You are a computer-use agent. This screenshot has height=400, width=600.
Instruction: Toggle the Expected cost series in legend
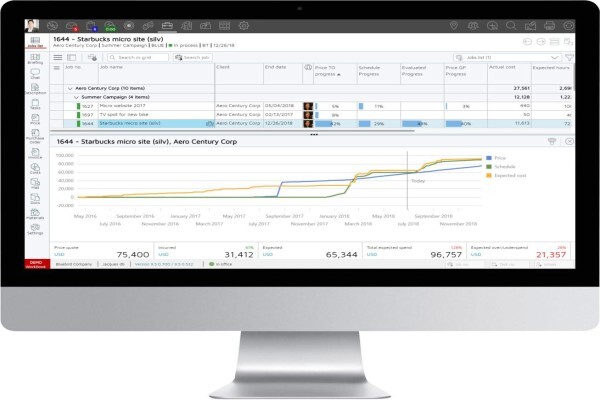coord(506,175)
